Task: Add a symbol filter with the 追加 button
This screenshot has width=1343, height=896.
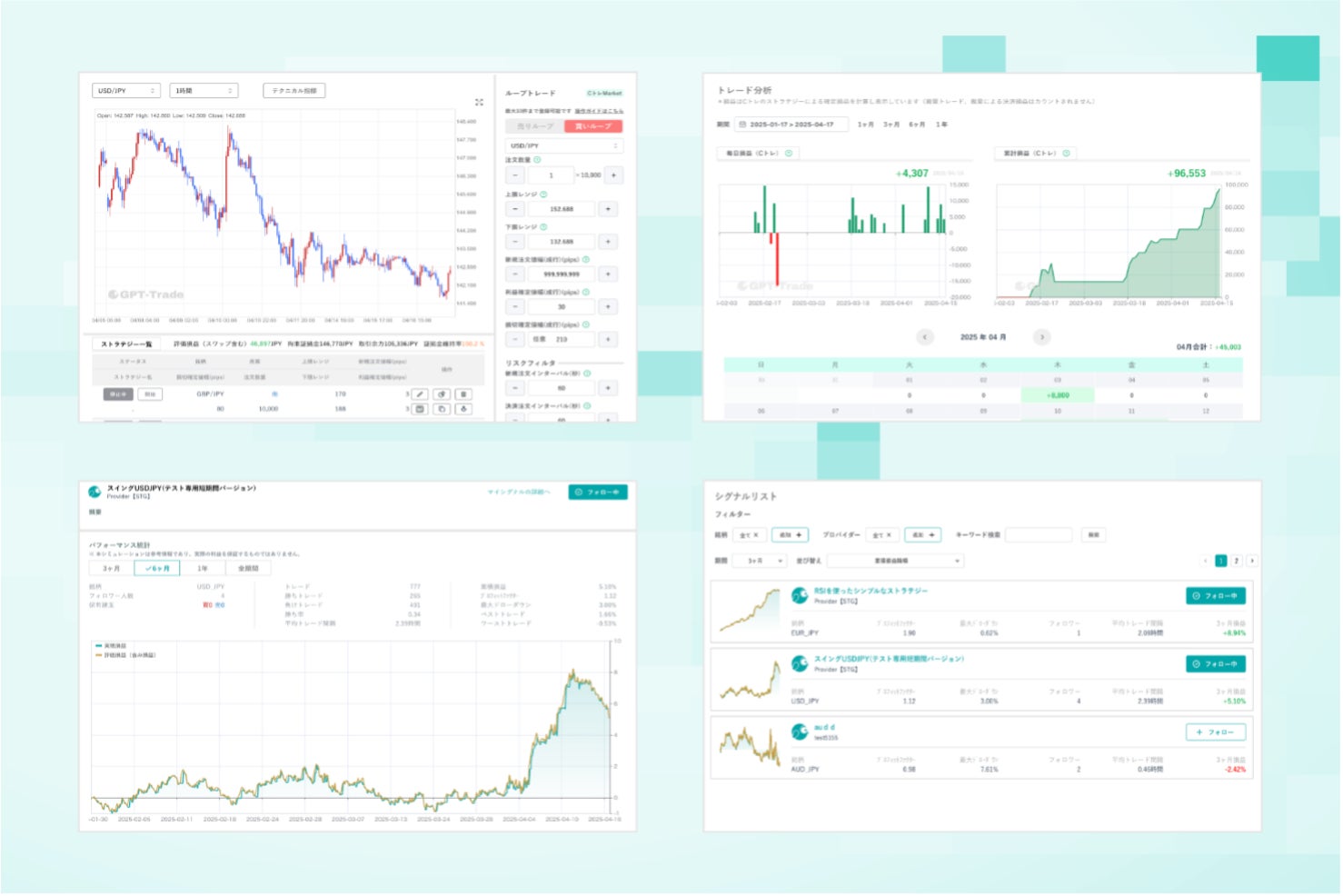Action: 791,535
